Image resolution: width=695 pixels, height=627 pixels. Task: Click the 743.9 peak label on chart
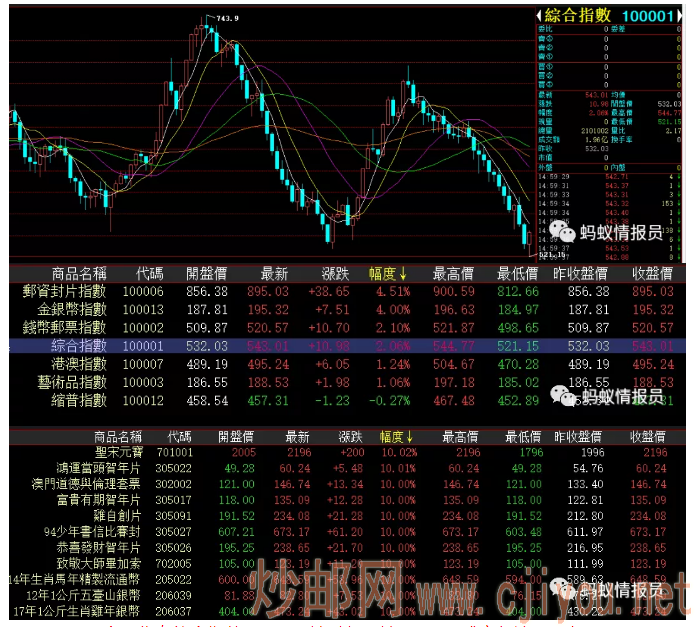227,18
